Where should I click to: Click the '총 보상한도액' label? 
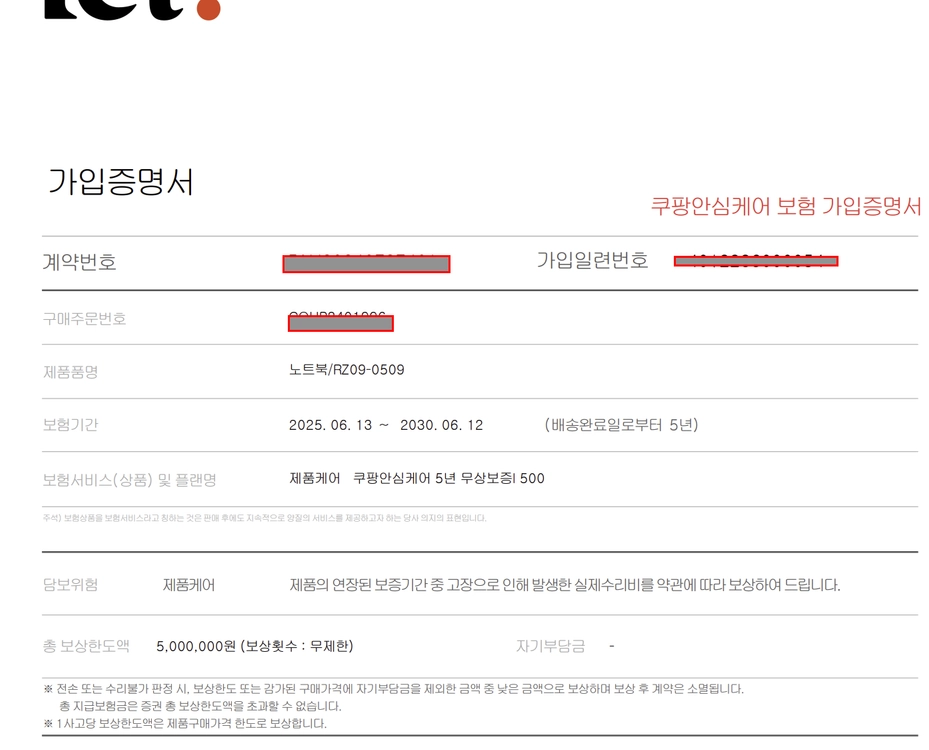coord(86,646)
